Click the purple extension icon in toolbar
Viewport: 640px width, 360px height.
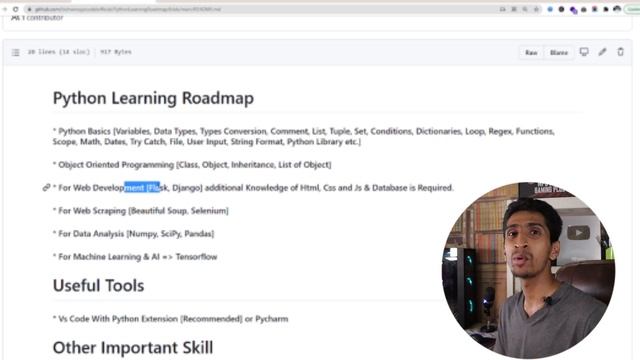click(x=573, y=10)
